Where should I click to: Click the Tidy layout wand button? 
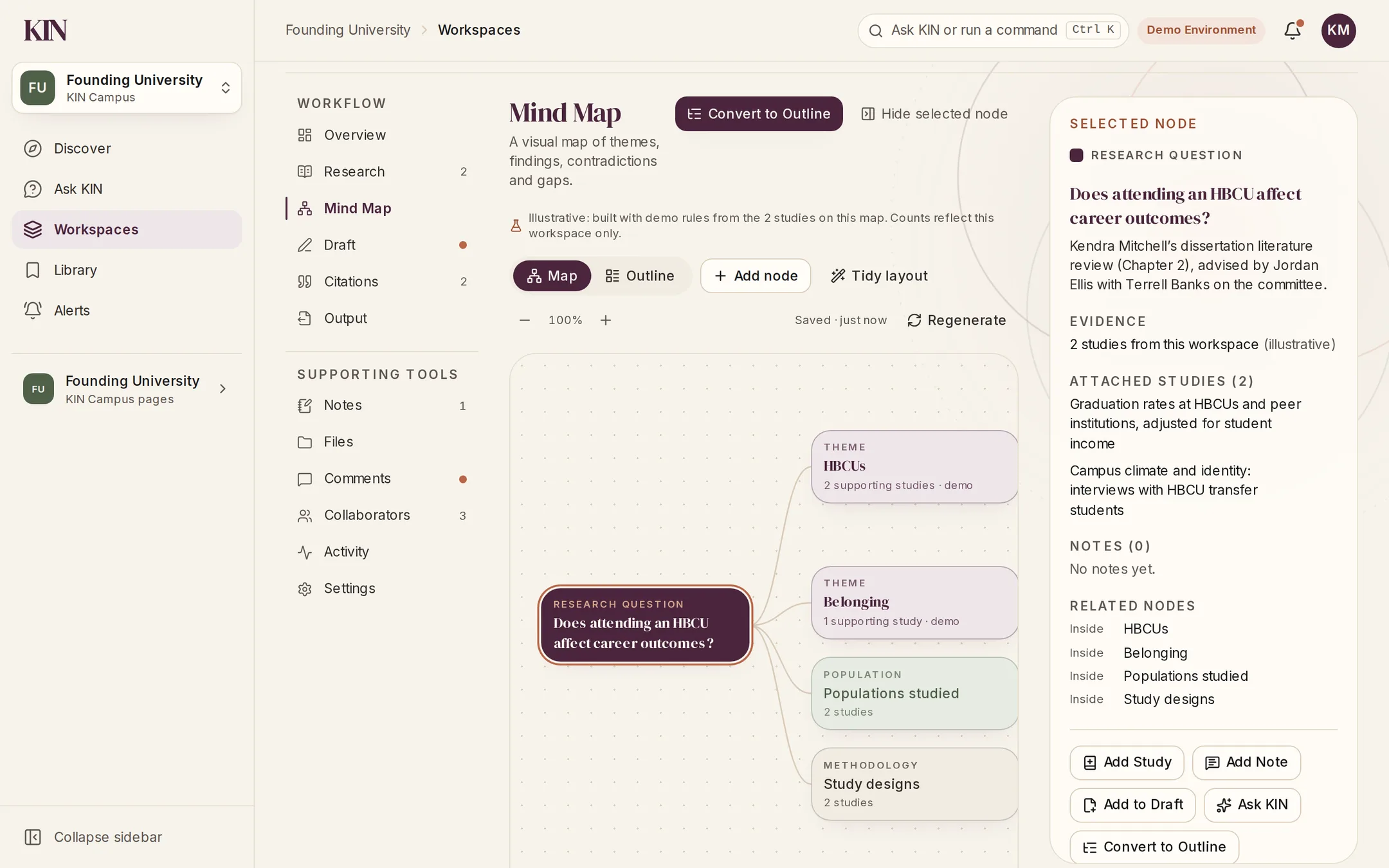pyautogui.click(x=879, y=276)
